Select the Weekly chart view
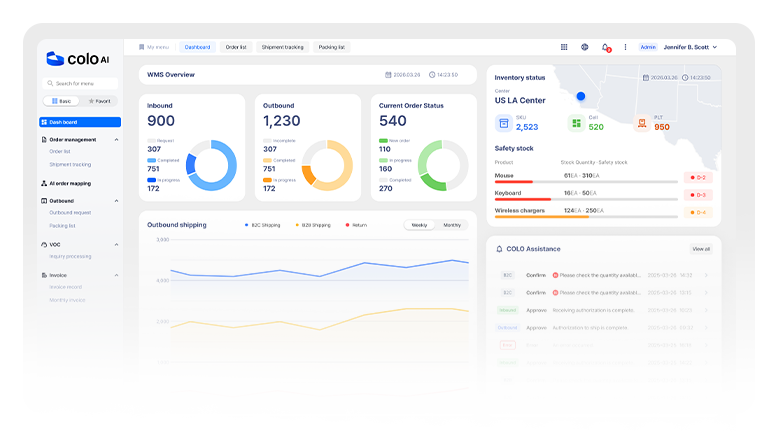The width and height of the screenshot is (779, 438). (420, 225)
